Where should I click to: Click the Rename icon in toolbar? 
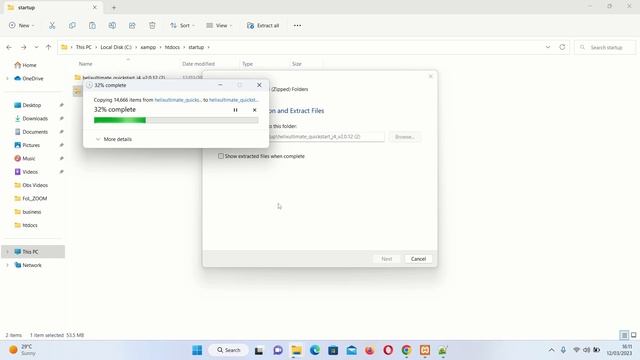pos(112,25)
